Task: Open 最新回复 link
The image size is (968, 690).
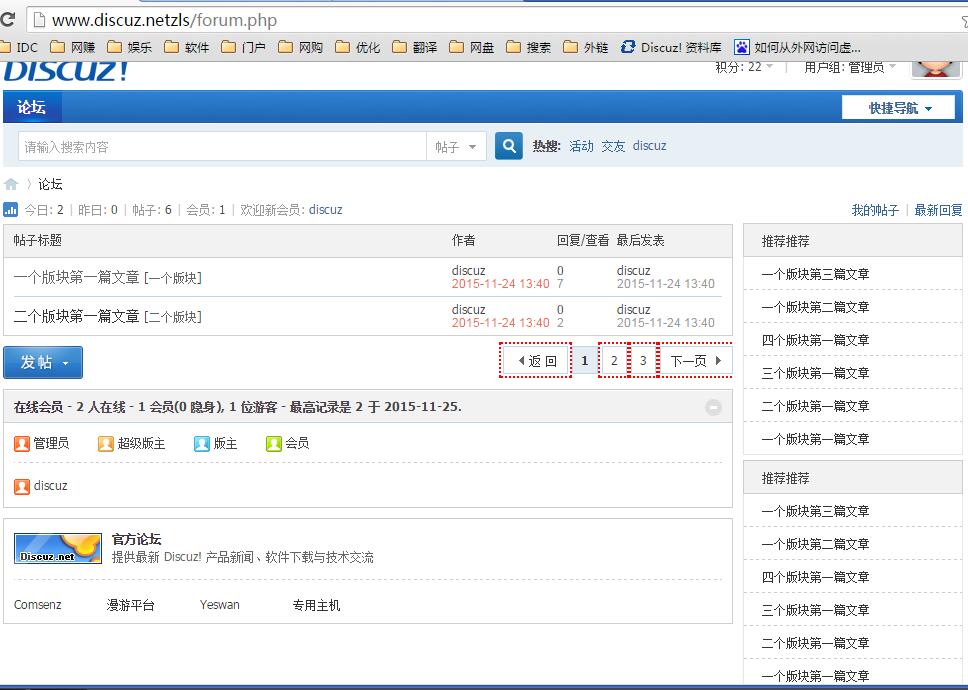Action: [938, 210]
